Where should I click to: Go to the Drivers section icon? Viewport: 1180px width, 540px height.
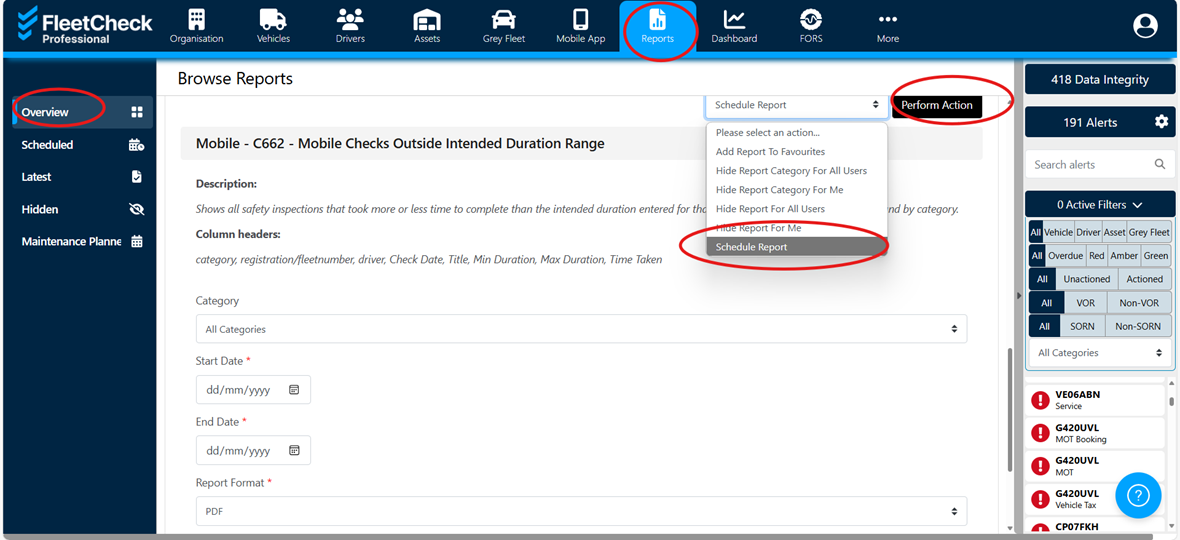(350, 20)
